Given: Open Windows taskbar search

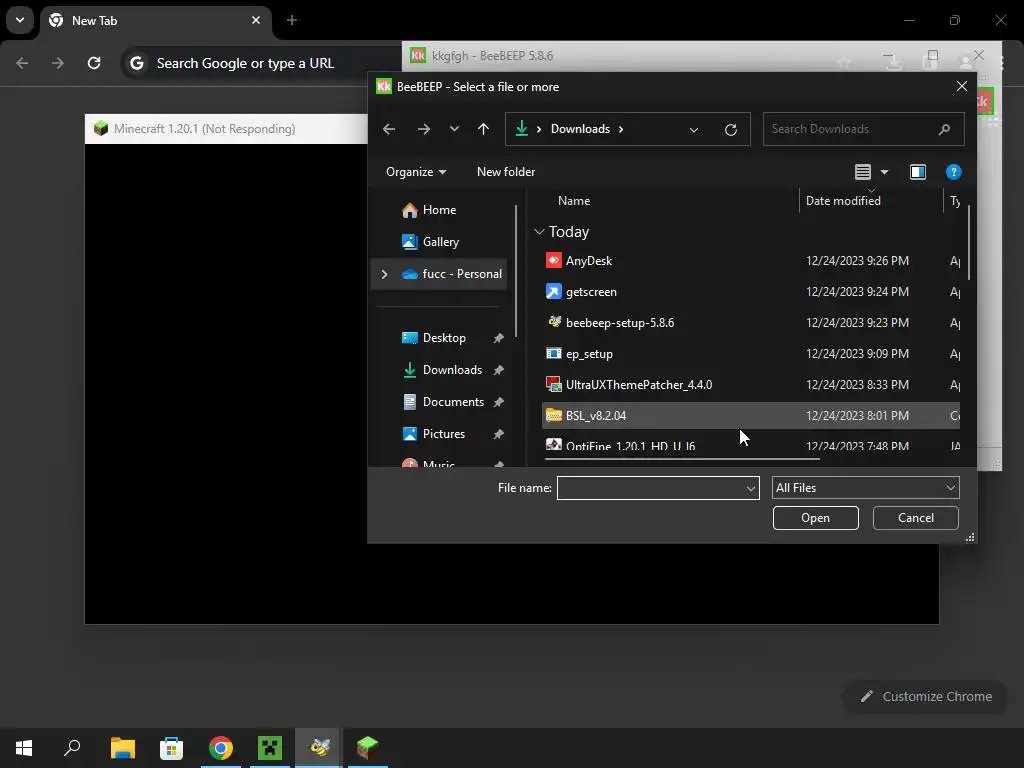Looking at the screenshot, I should point(72,748).
